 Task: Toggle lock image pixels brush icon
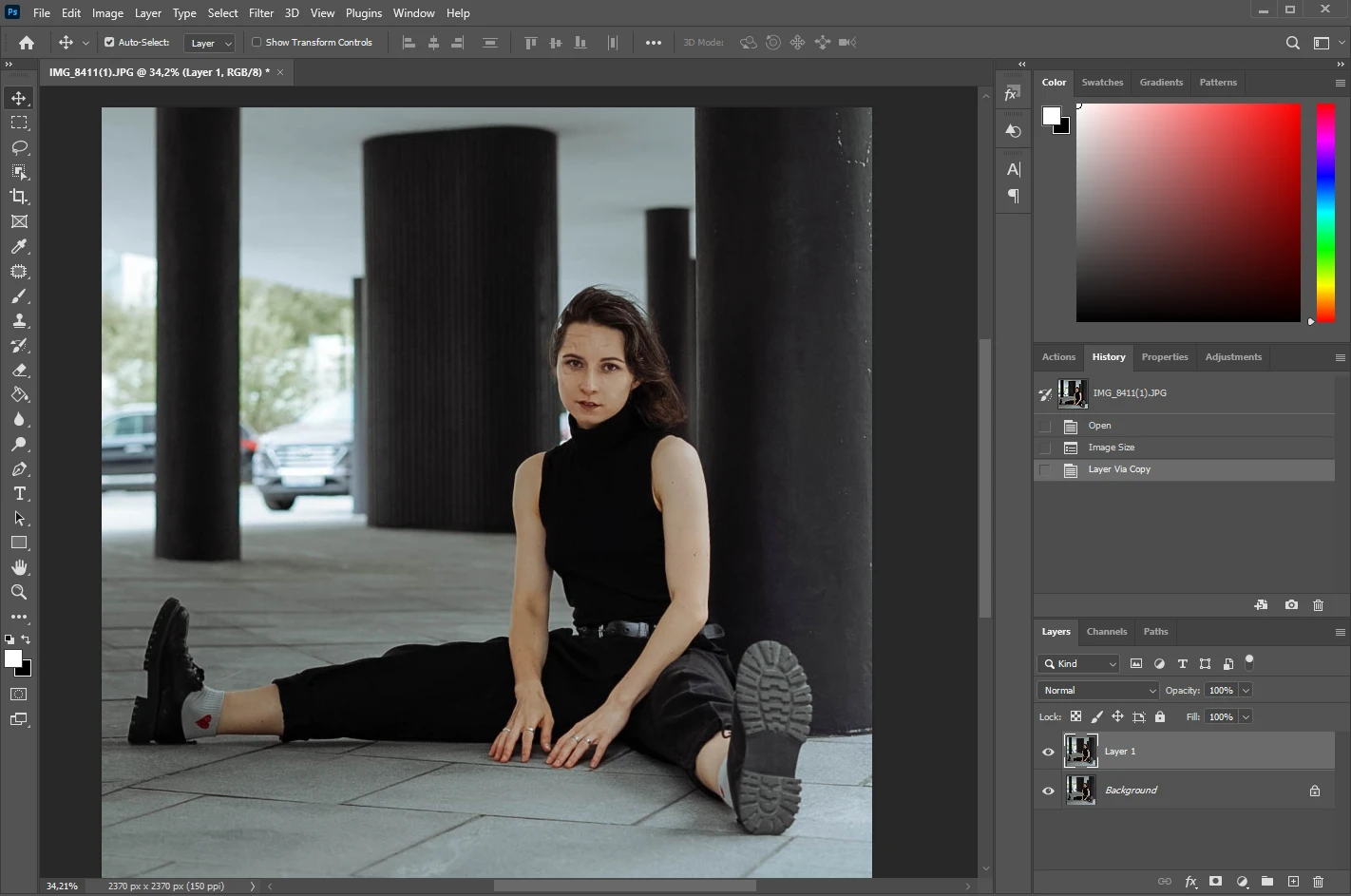[x=1096, y=716]
